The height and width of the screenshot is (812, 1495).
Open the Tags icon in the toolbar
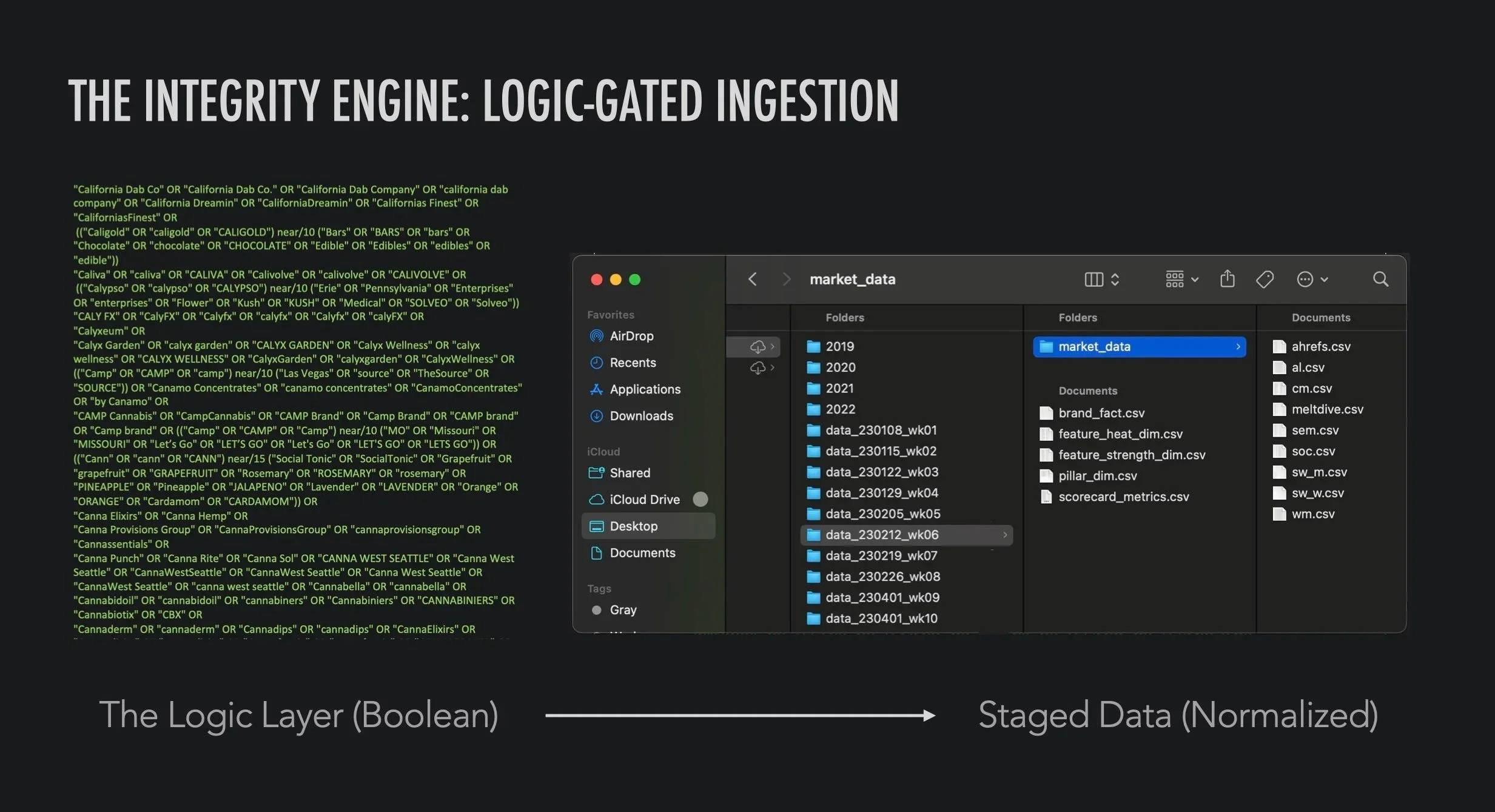(x=1265, y=279)
